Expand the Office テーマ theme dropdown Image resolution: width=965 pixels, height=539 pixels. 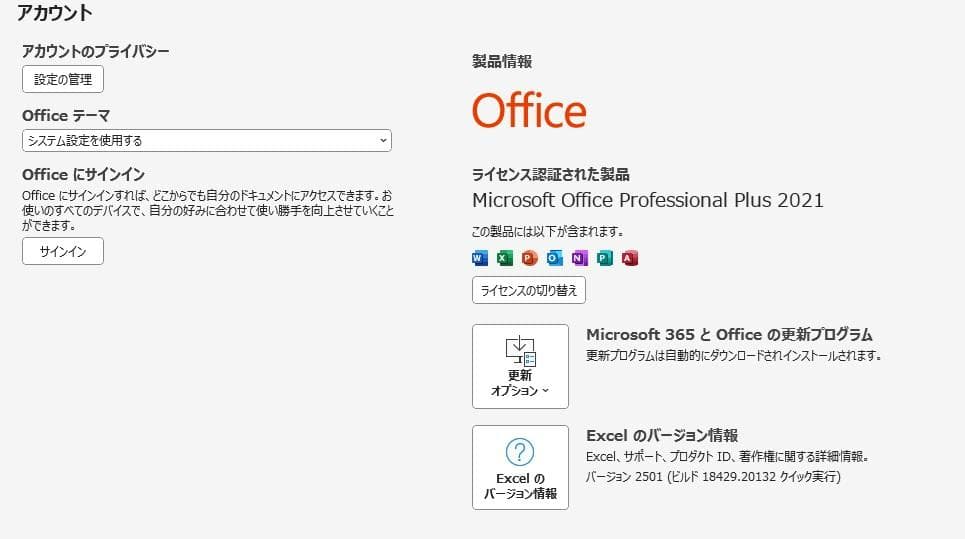206,141
